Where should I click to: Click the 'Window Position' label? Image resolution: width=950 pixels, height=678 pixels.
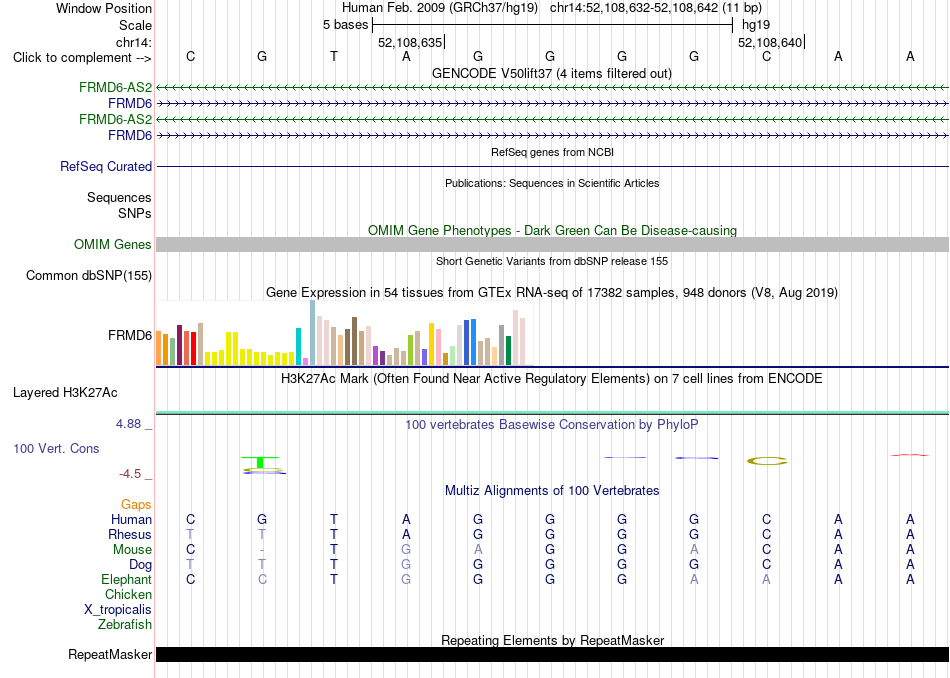coord(104,8)
